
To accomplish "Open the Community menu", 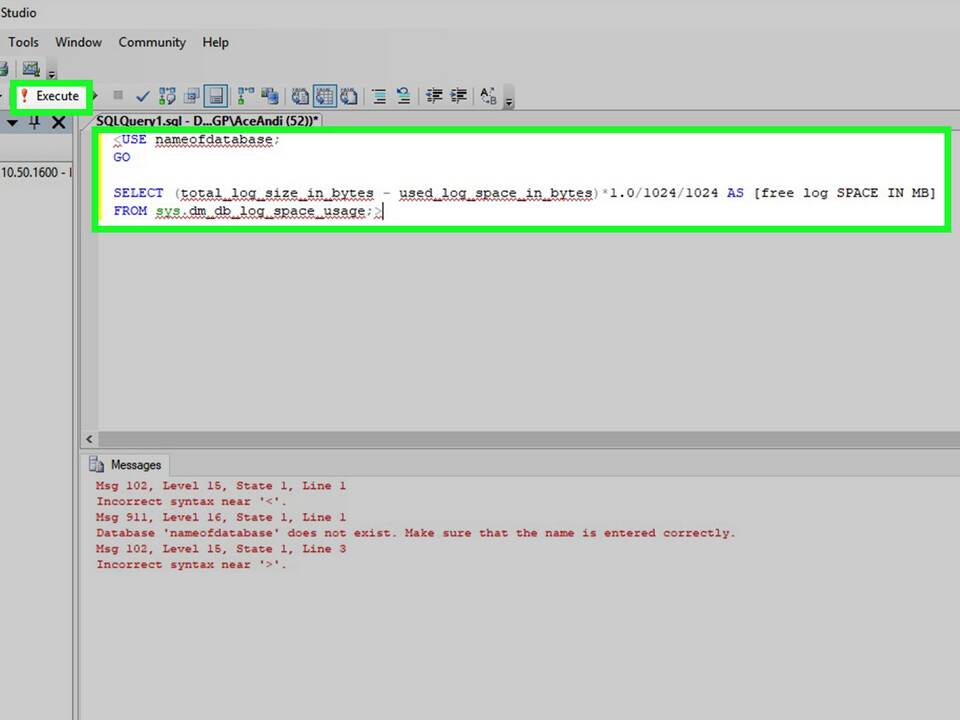I will 152,42.
